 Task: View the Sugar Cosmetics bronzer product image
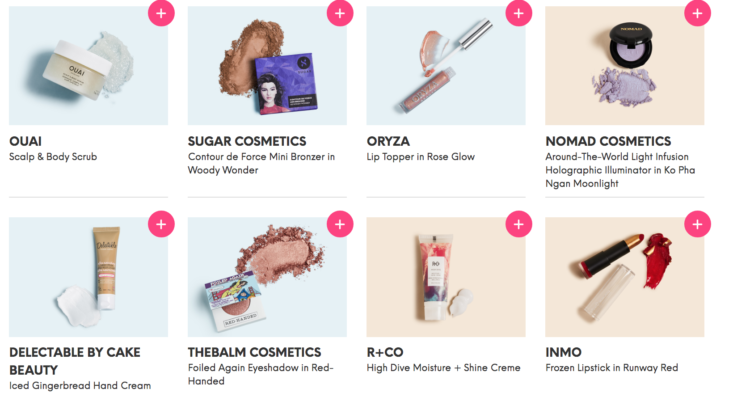coord(267,65)
